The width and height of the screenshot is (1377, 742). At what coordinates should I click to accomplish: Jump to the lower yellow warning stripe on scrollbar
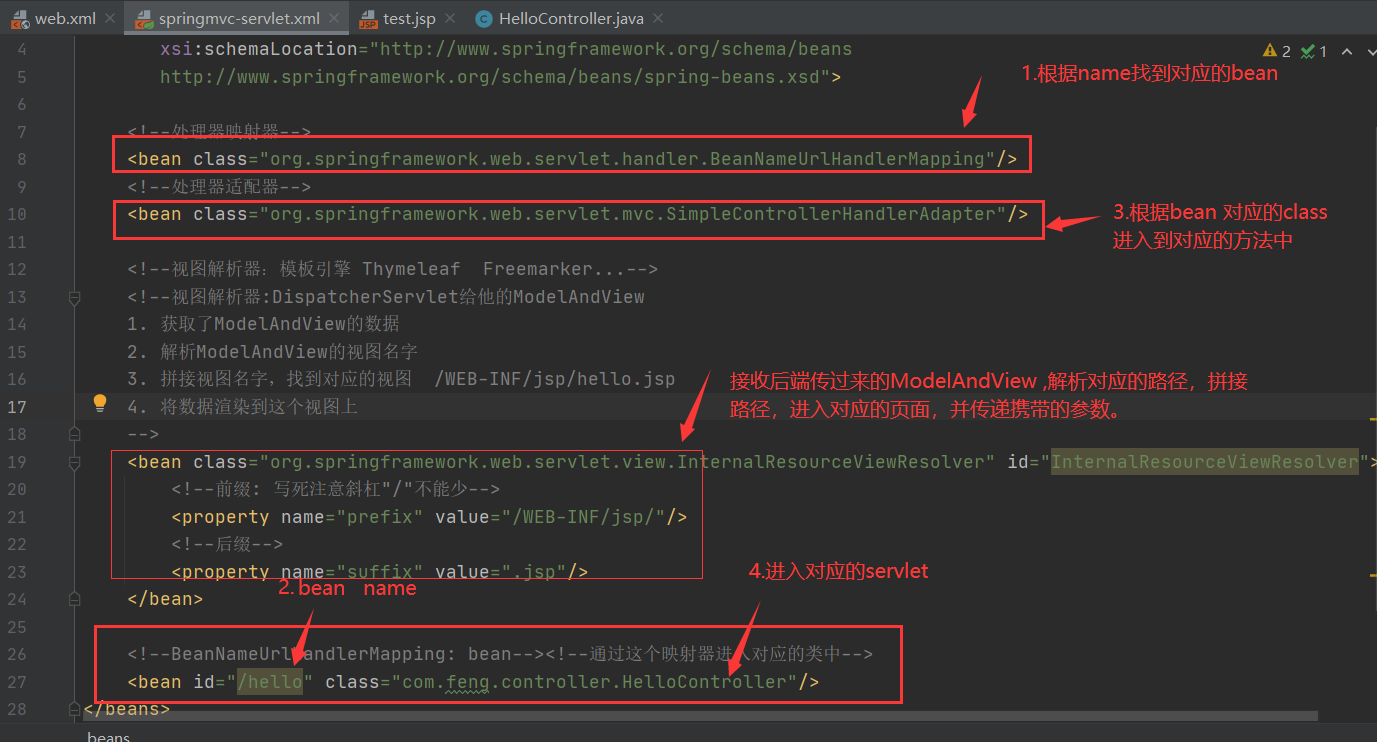1372,574
